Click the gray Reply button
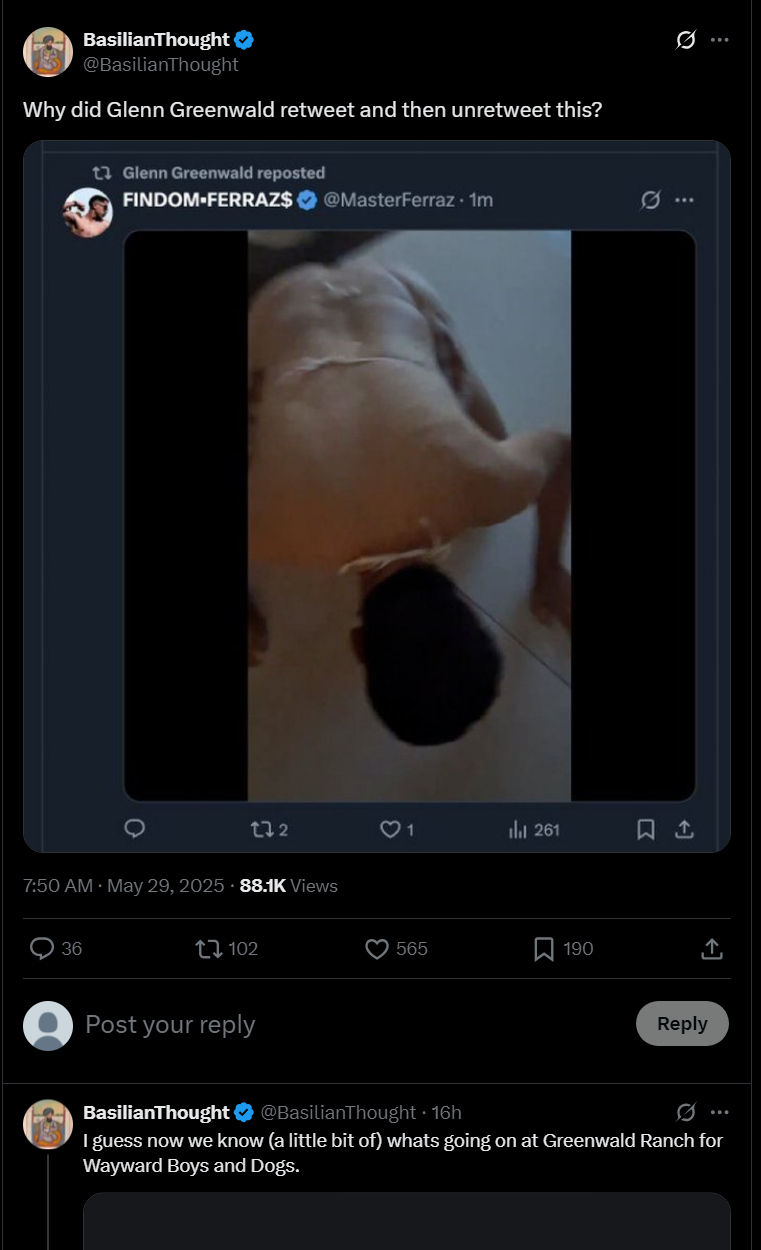 click(x=682, y=1023)
